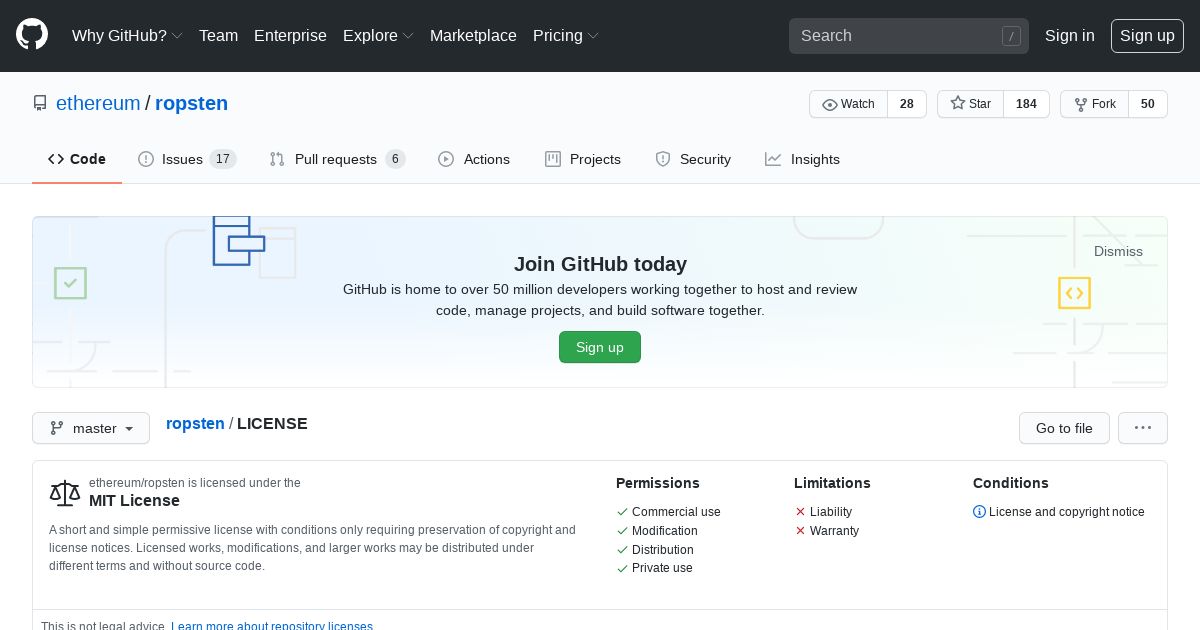
Task: Switch to the Projects tab
Action: [583, 159]
